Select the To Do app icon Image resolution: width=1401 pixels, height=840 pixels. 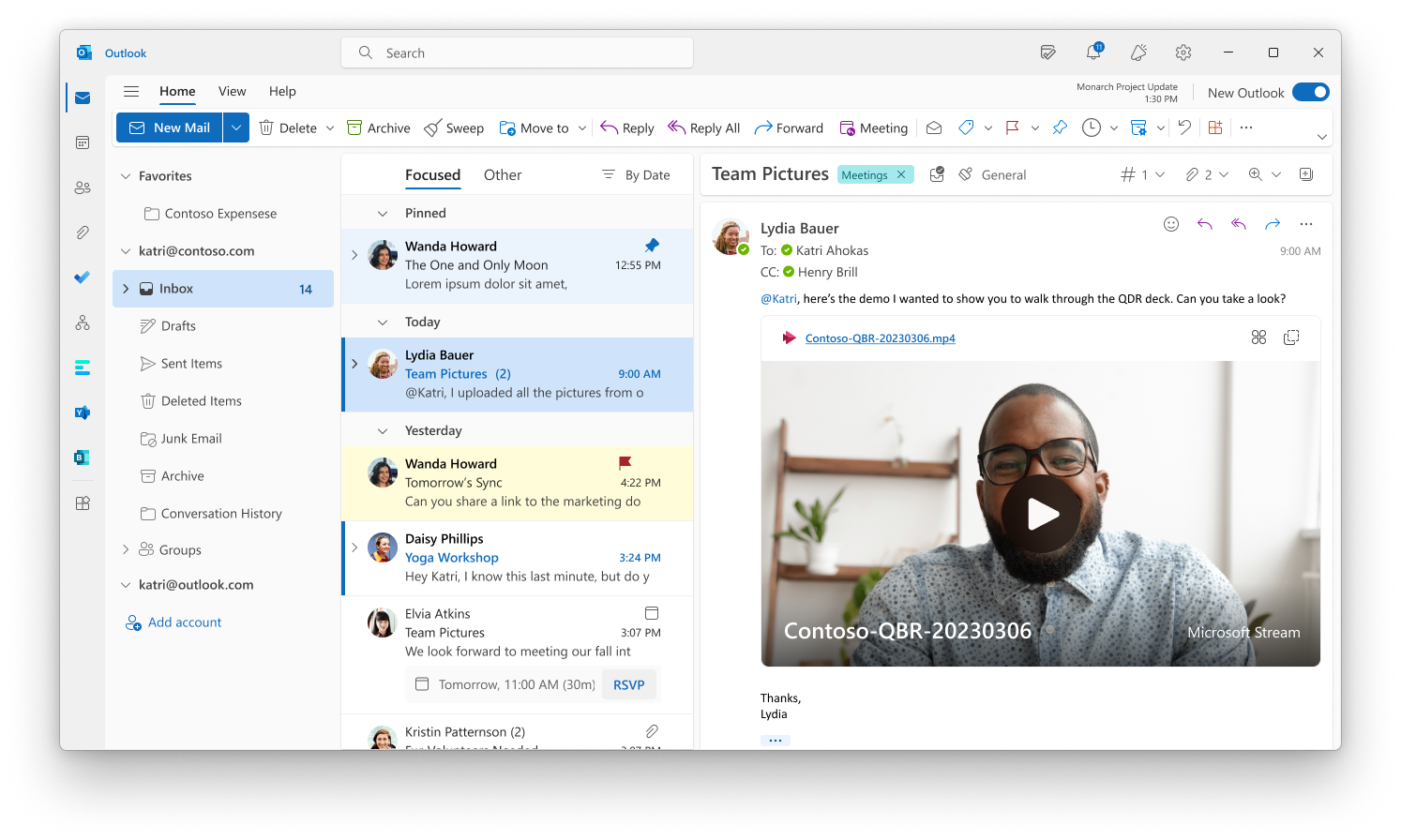pos(83,277)
